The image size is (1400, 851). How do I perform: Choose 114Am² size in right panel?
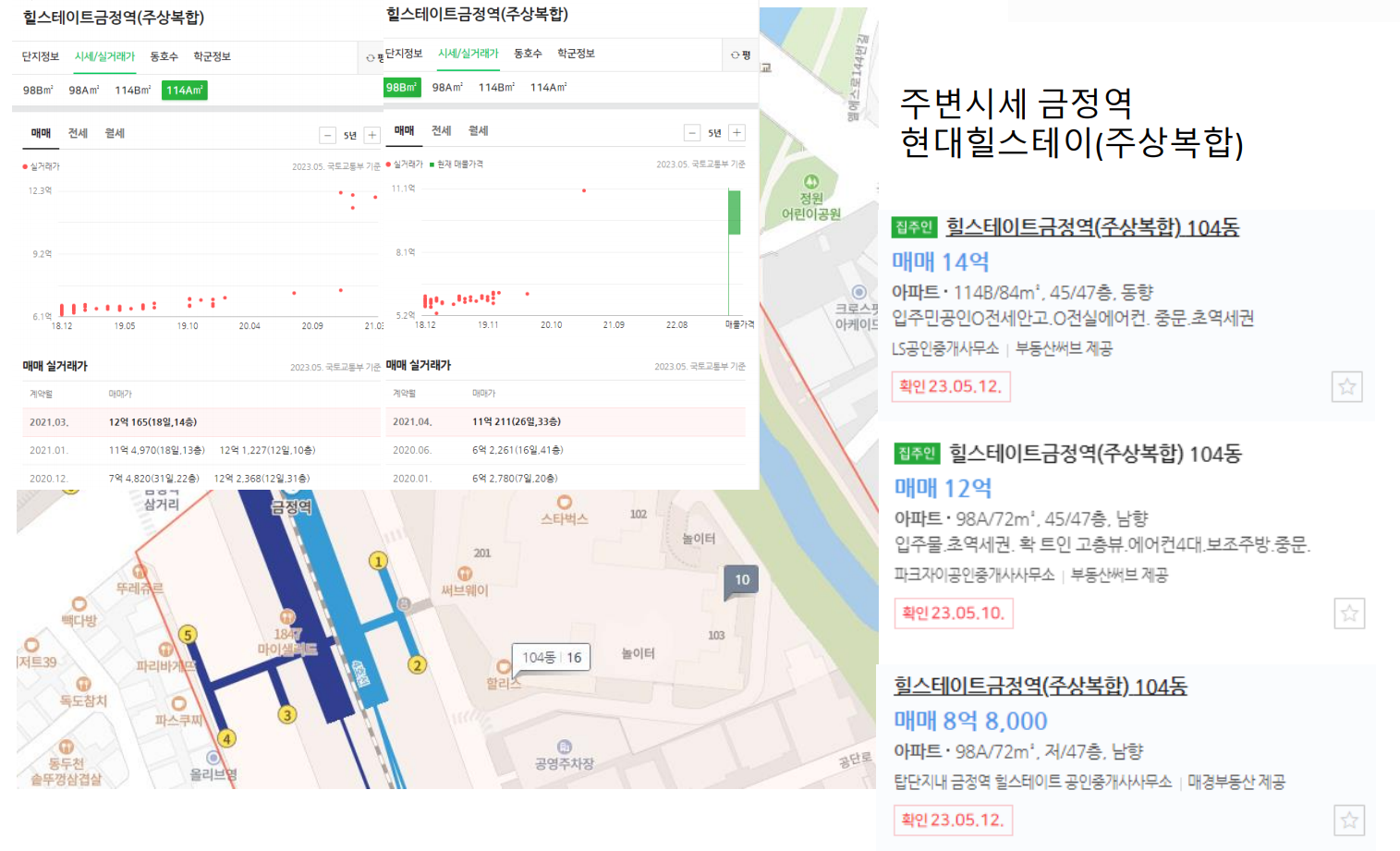click(x=548, y=87)
